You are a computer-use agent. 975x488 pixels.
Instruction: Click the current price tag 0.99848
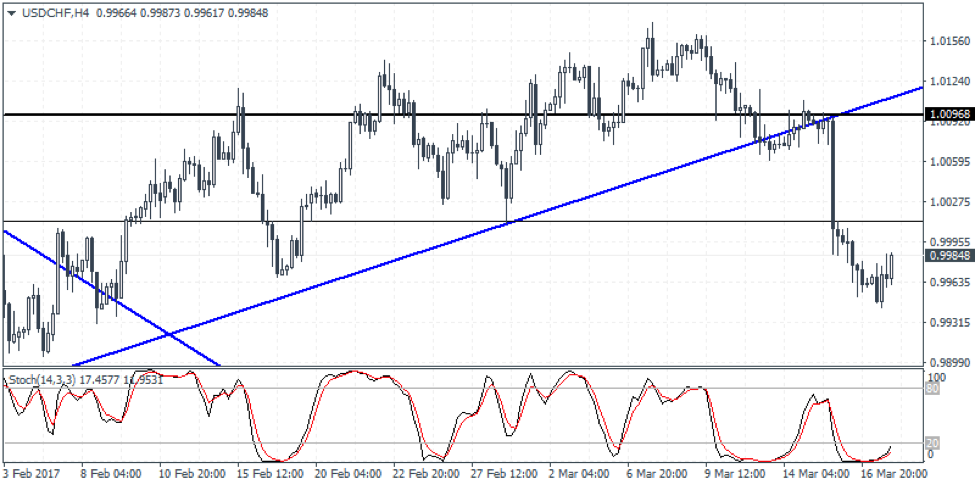pyautogui.click(x=948, y=255)
